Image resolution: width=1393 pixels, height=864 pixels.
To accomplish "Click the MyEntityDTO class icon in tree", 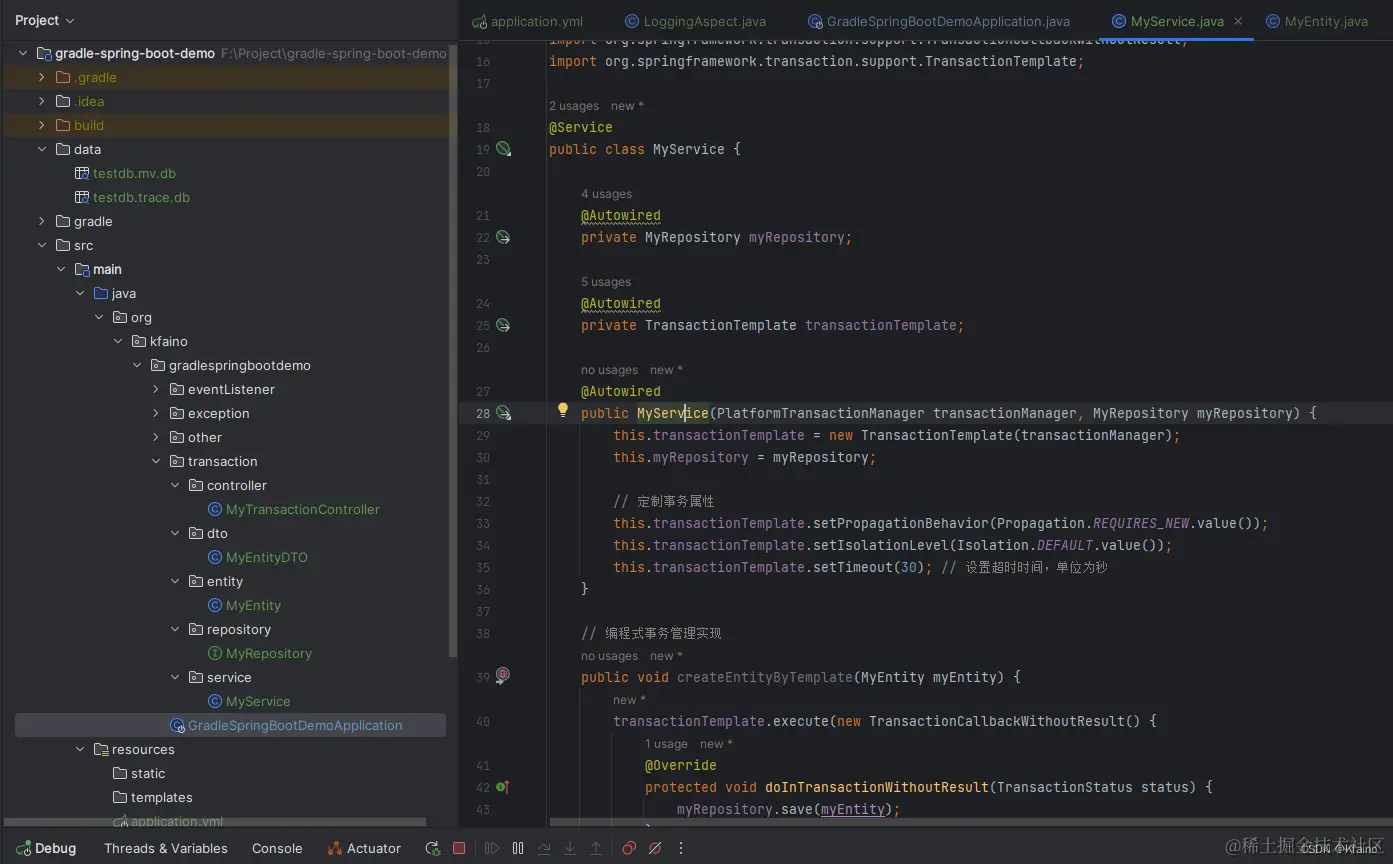I will click(215, 557).
